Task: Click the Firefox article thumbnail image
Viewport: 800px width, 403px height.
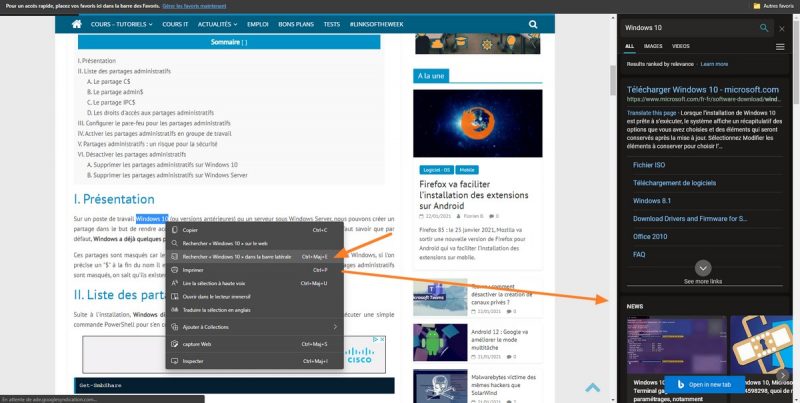Action: (x=478, y=123)
